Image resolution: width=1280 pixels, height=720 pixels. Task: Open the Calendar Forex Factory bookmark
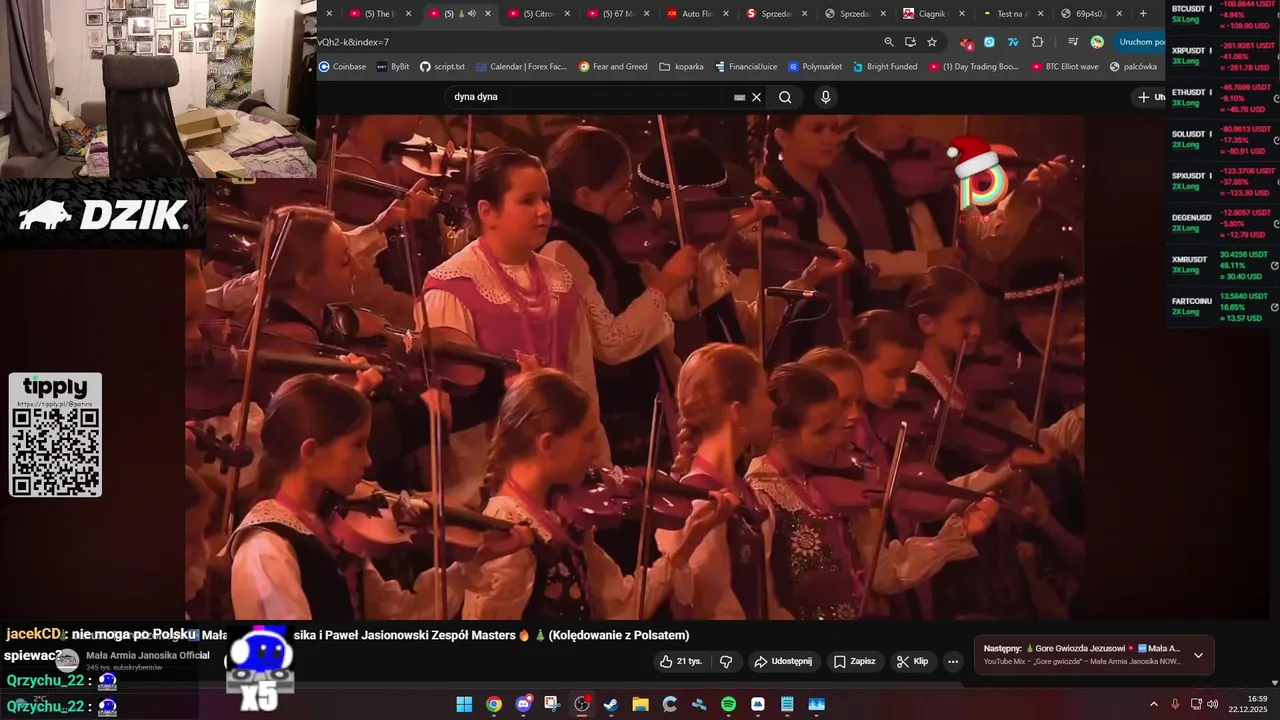click(521, 67)
